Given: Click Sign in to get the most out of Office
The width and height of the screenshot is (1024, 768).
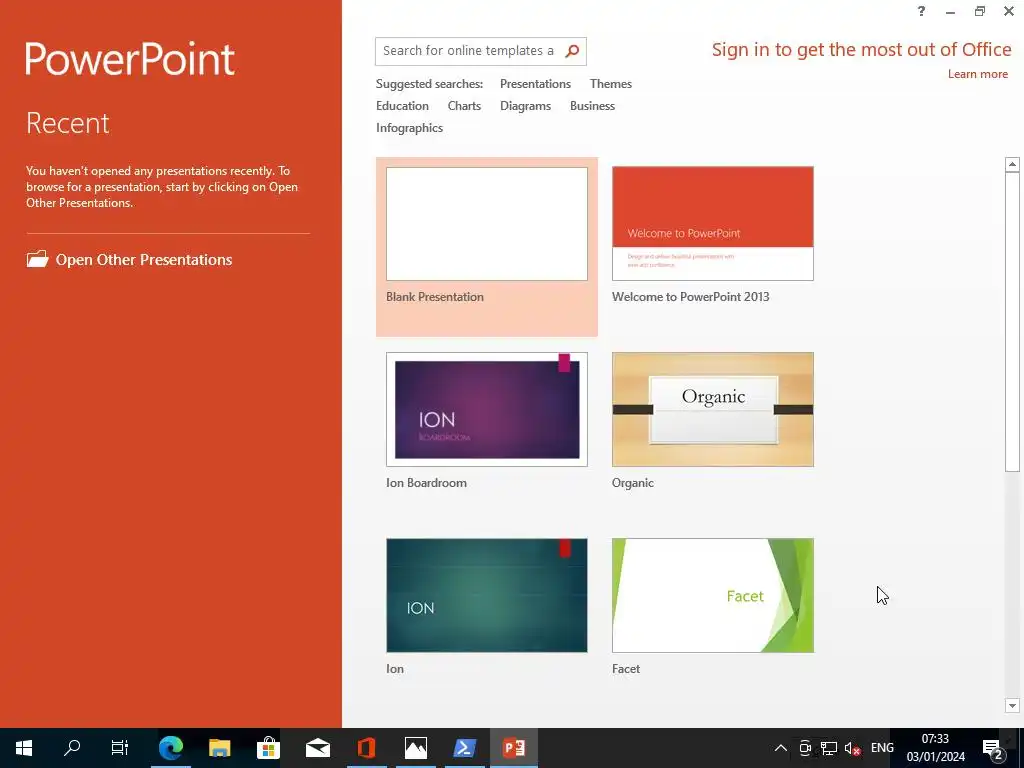Looking at the screenshot, I should [x=861, y=50].
